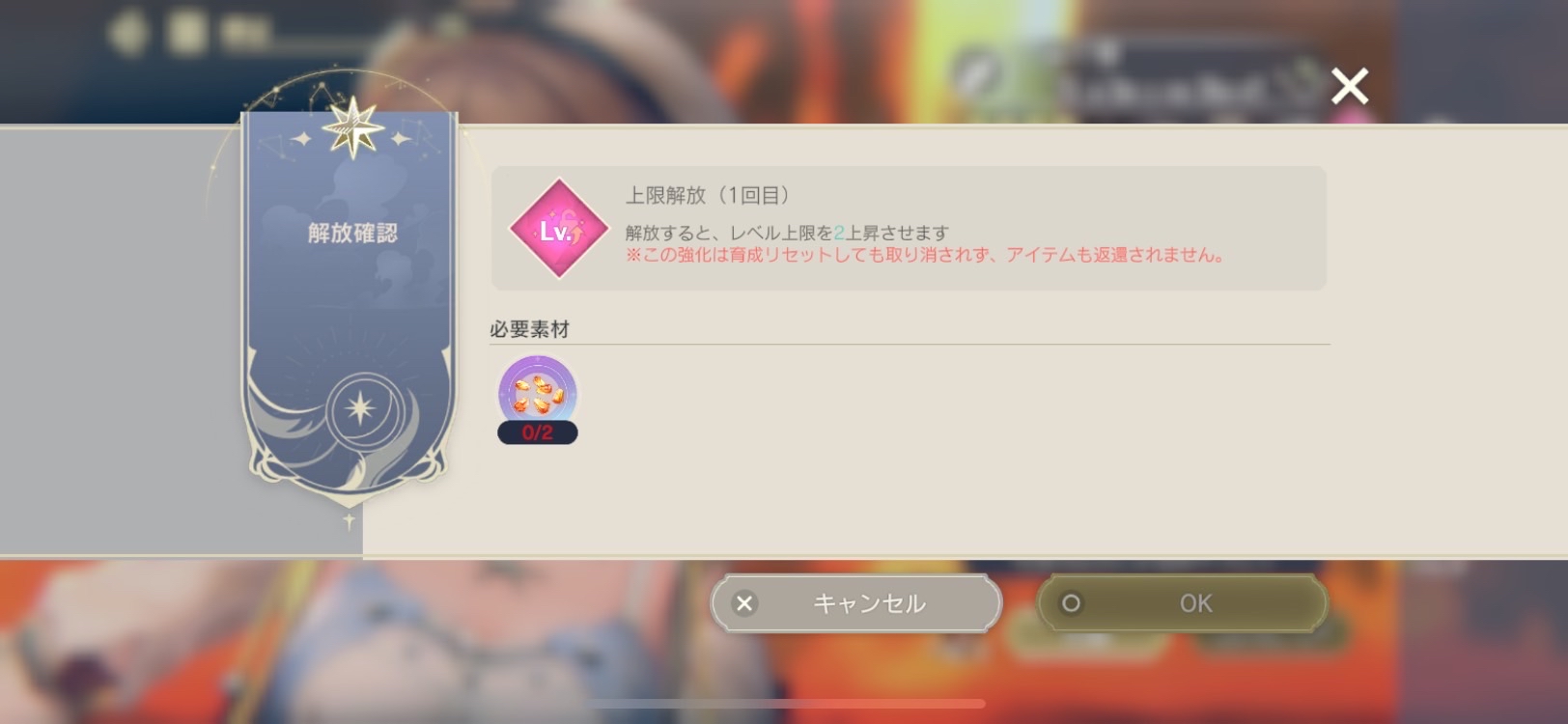1568x724 pixels.
Task: Tap the circular star emblem at banner bottom
Action: pos(360,409)
